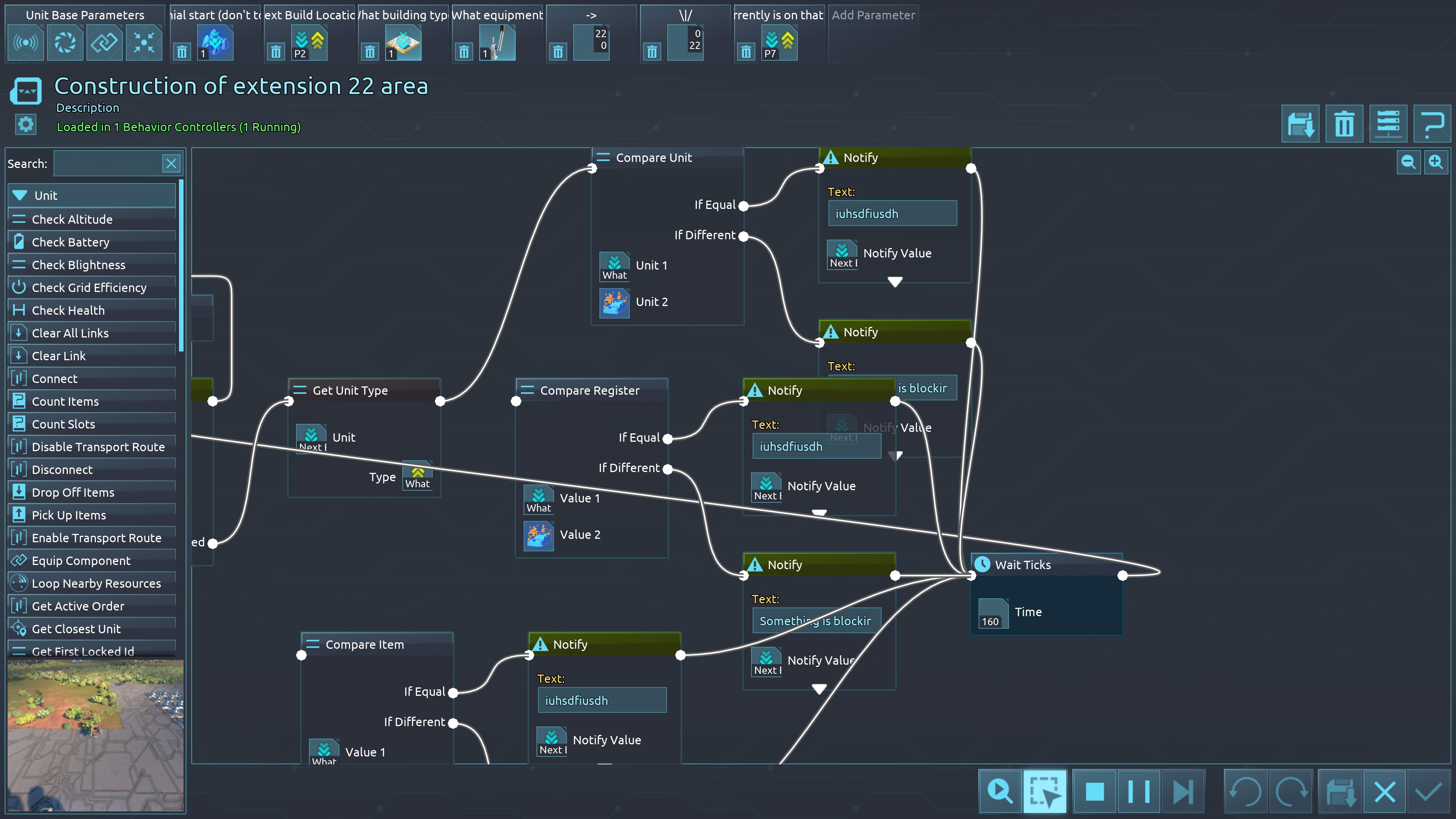Click the instruction search input field
This screenshot has height=819, width=1456.
tap(107, 164)
